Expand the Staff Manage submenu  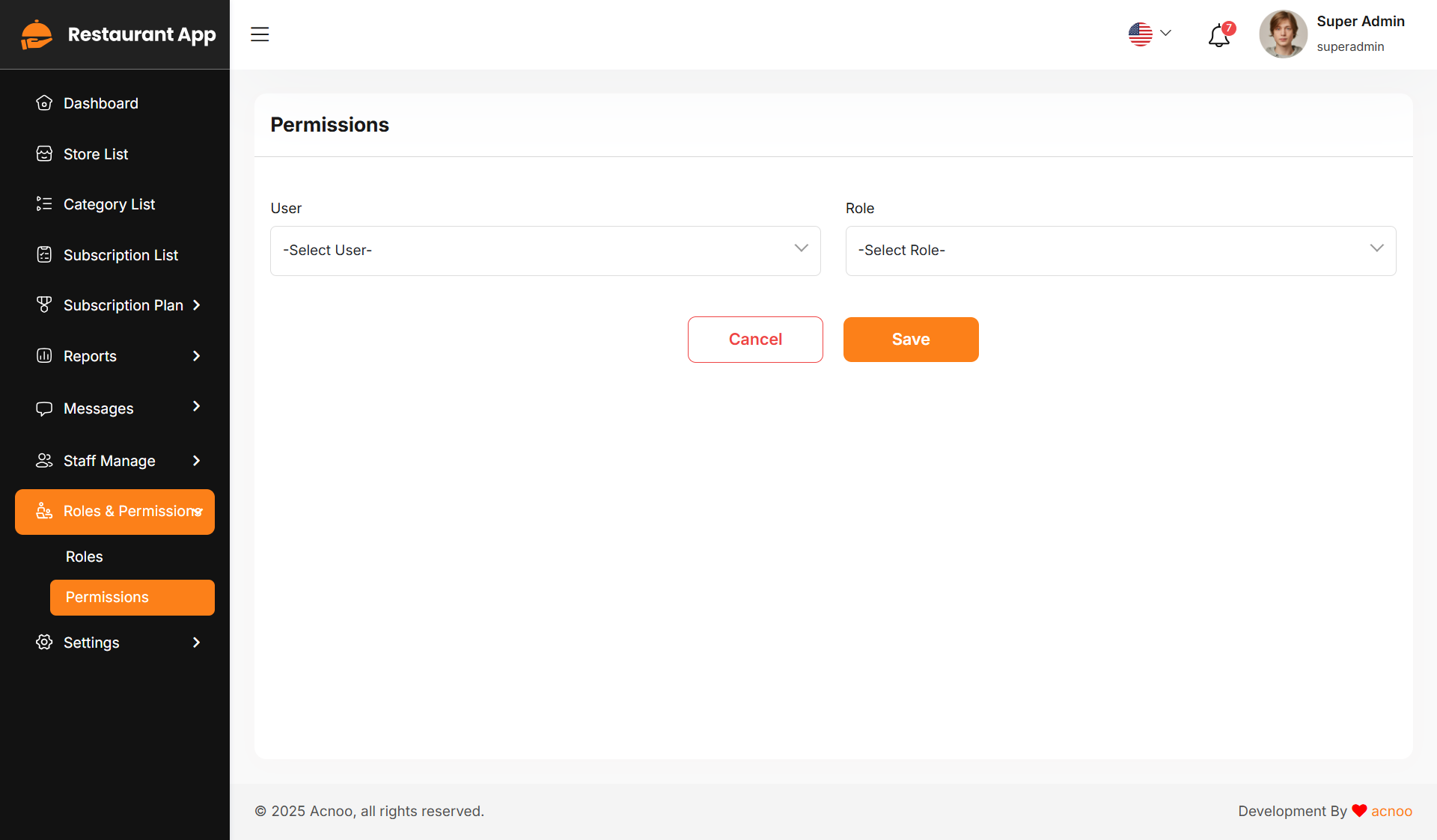pyautogui.click(x=196, y=461)
